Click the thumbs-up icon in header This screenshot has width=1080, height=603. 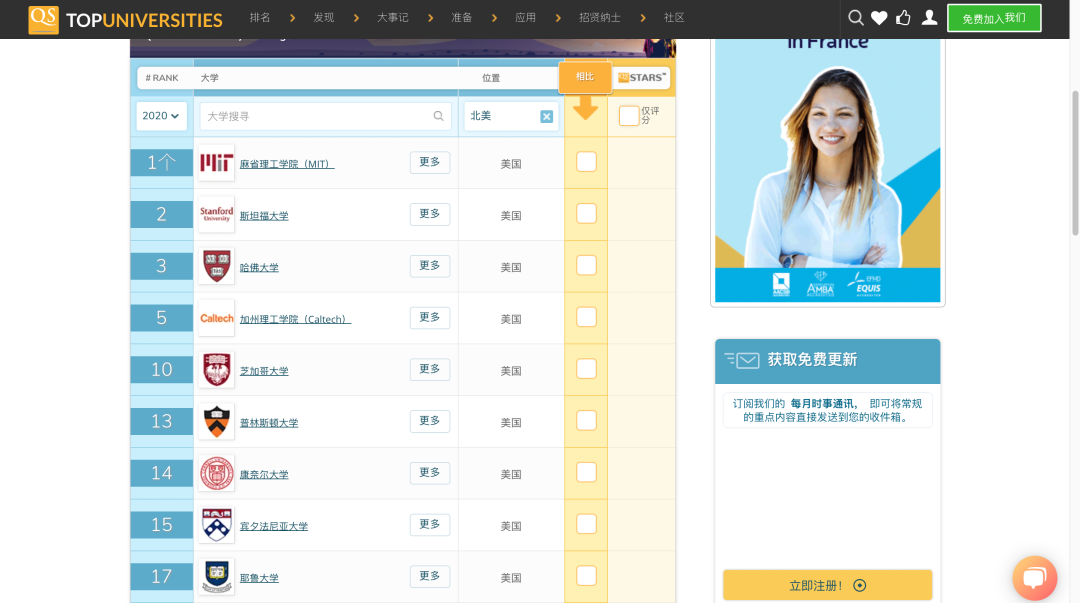point(903,18)
